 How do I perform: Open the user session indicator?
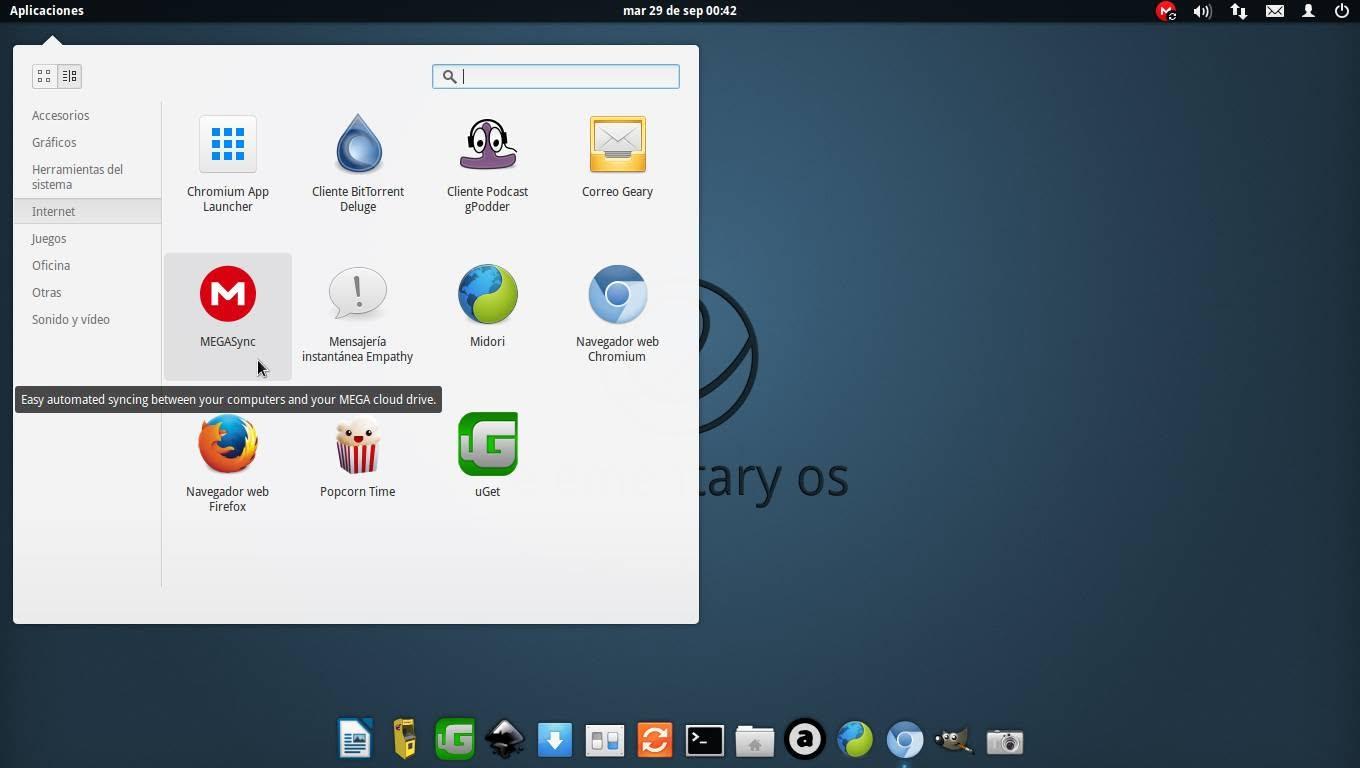(x=1308, y=11)
